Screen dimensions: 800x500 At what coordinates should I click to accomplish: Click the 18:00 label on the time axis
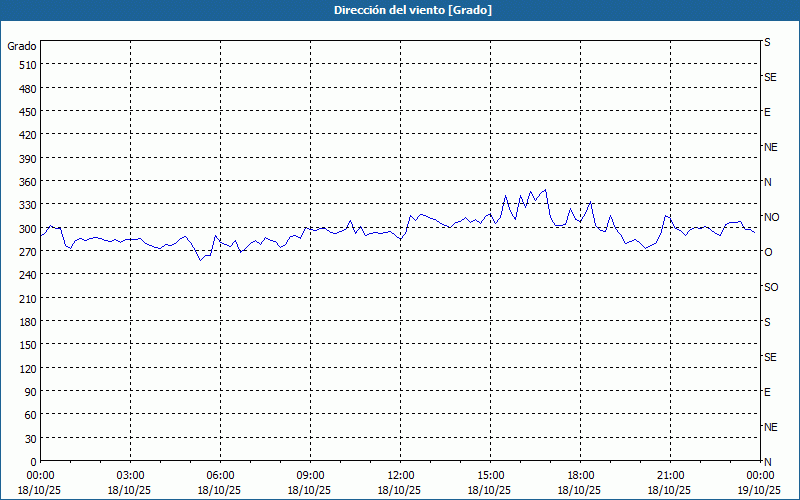click(580, 475)
